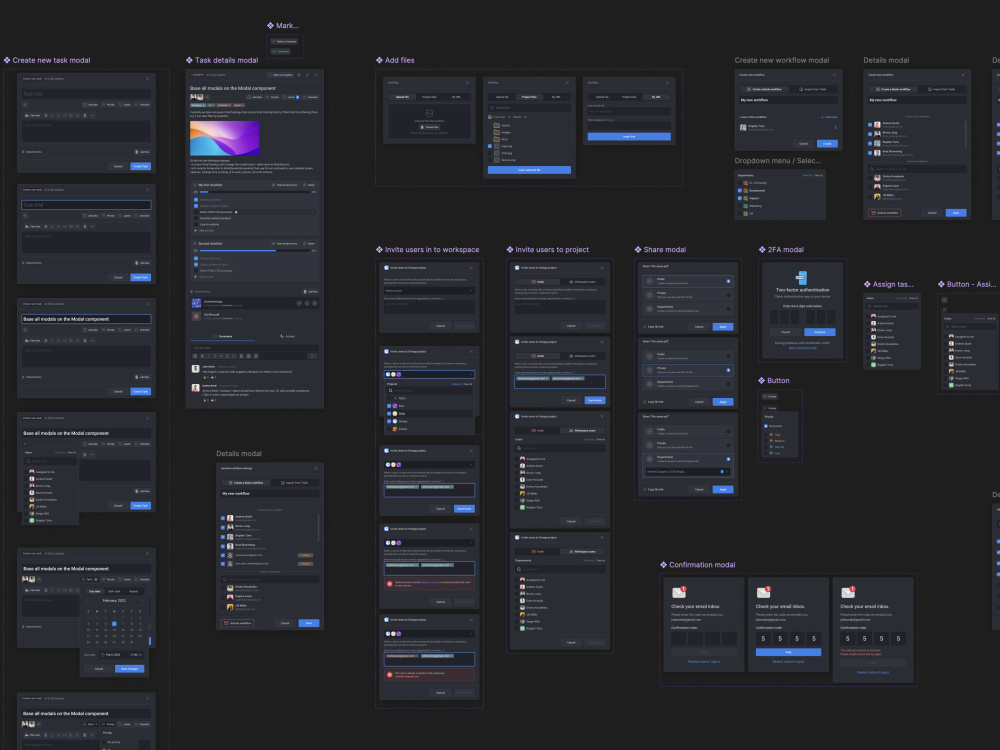This screenshot has height=750, width=1000.
Task: Click Verify in Confirmation modal with 5555 code
Action: pyautogui.click(x=788, y=652)
